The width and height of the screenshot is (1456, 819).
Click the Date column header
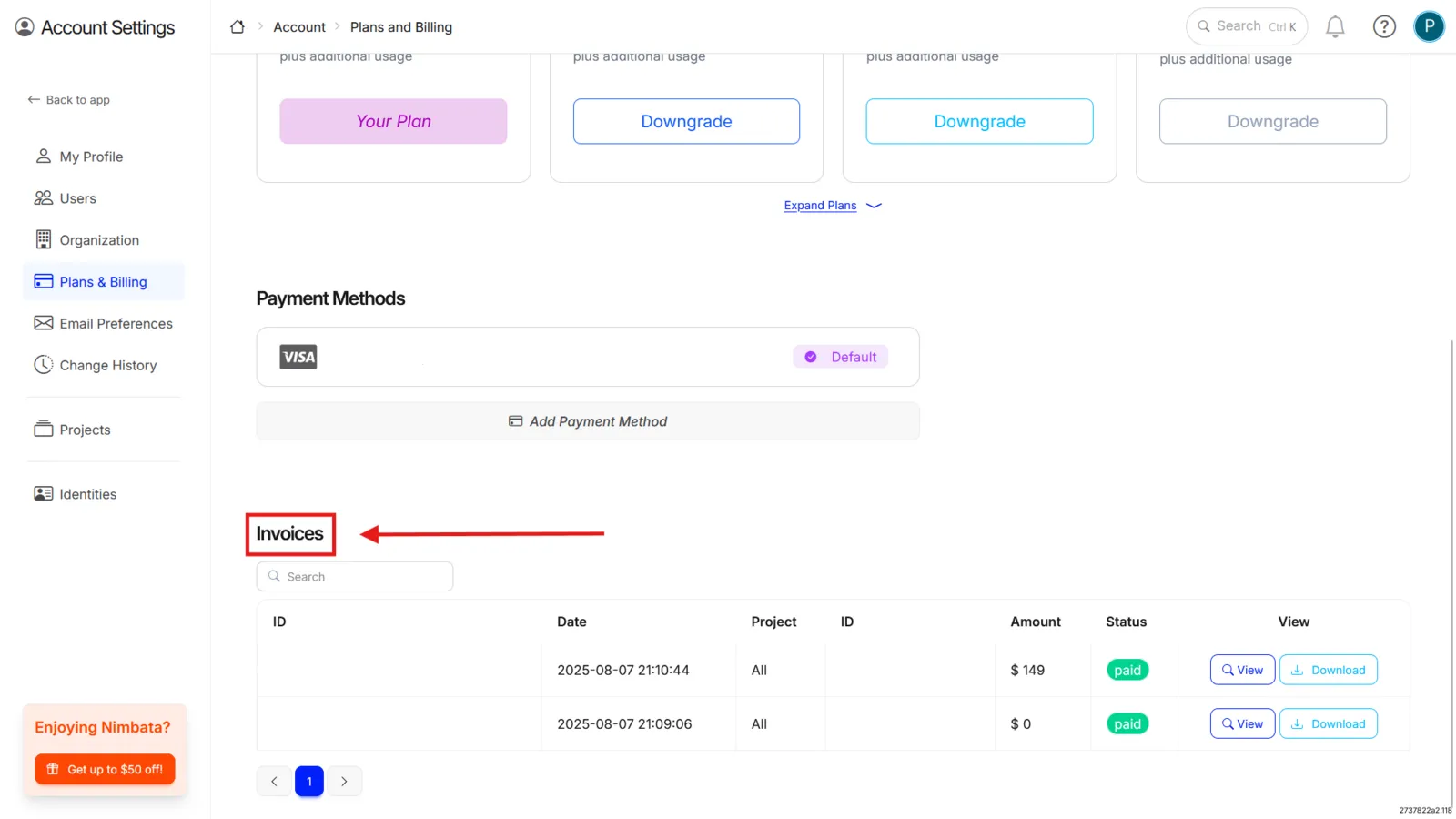(571, 622)
